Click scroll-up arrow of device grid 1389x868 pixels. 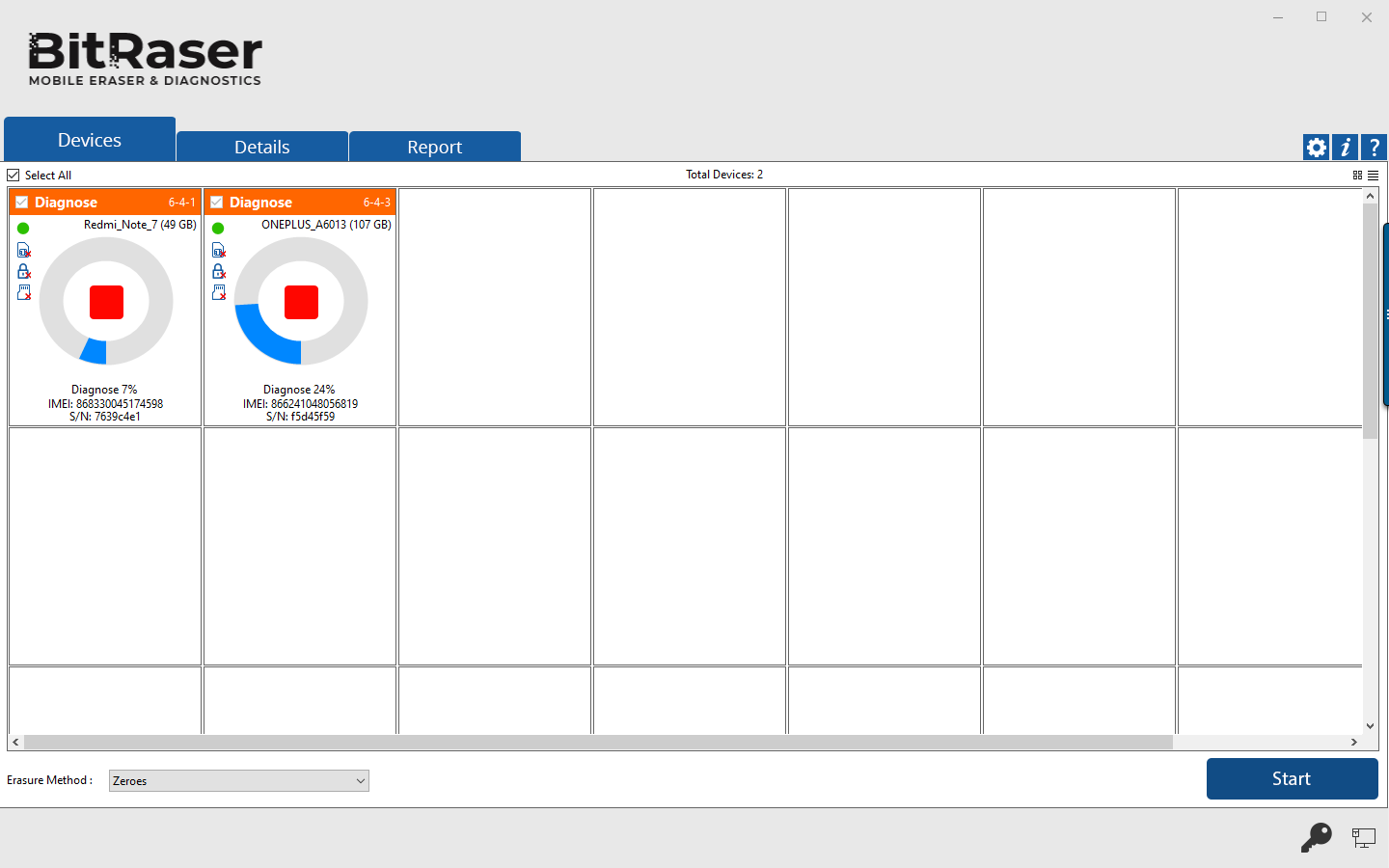click(x=1370, y=196)
